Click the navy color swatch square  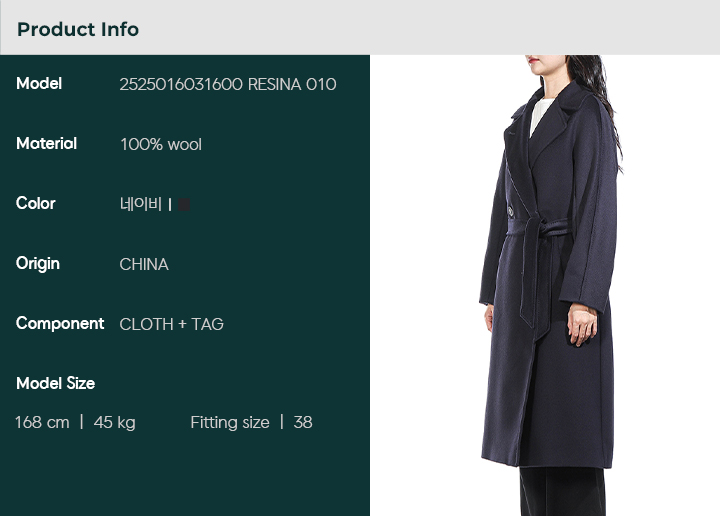point(184,204)
